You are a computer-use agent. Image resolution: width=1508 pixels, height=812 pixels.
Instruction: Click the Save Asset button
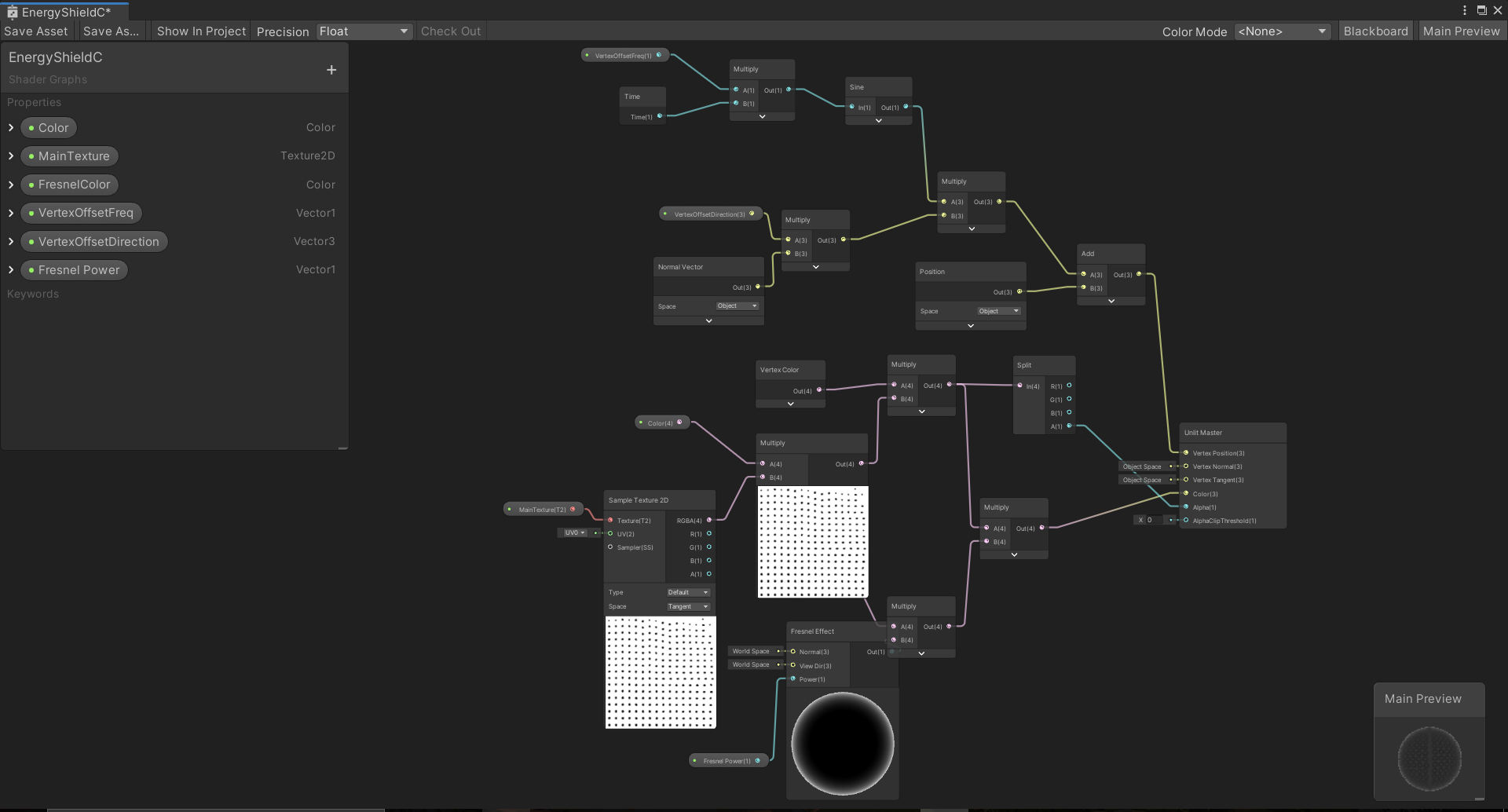35,31
